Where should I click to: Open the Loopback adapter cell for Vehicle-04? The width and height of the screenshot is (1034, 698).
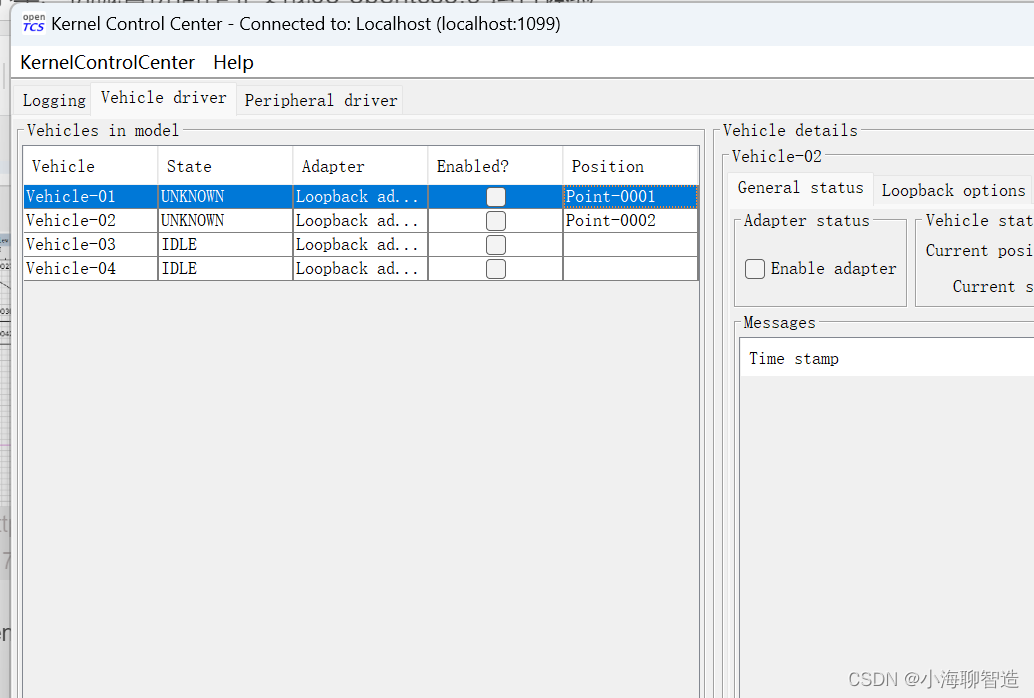coord(361,269)
